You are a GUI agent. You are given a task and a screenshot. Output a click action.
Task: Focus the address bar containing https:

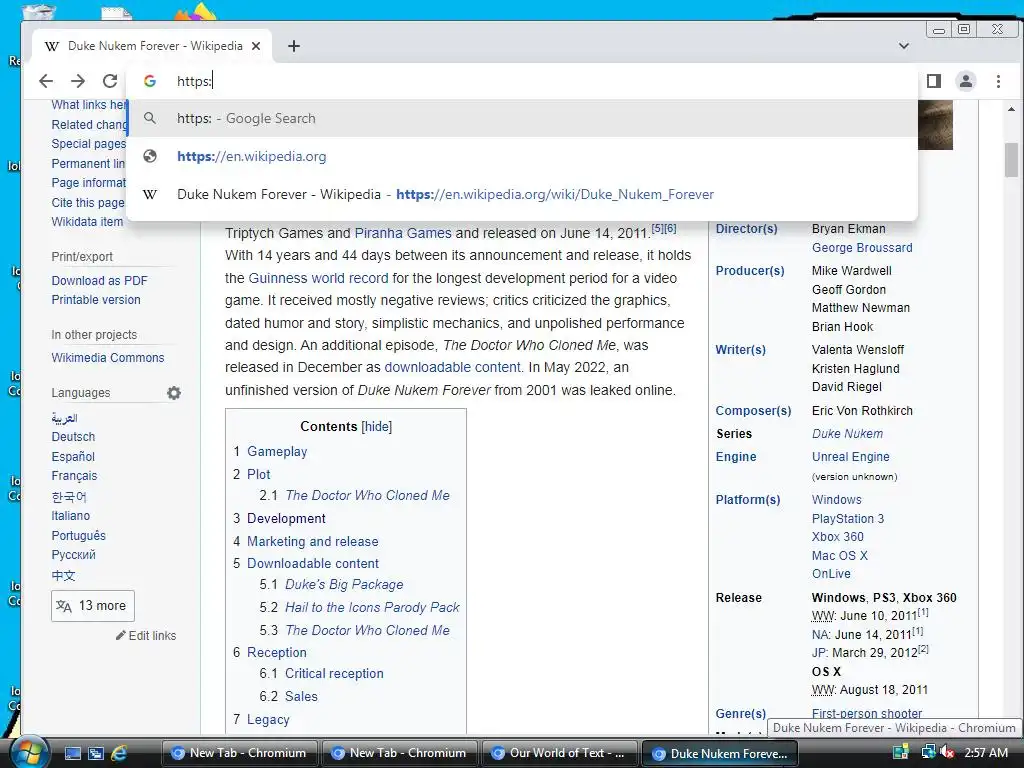coord(522,81)
